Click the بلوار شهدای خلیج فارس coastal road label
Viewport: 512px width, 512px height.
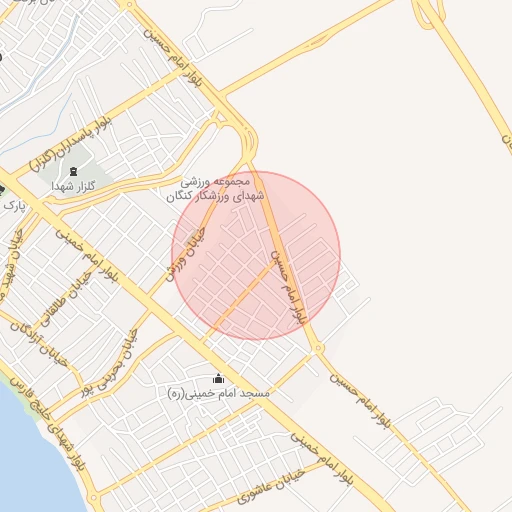[x=47, y=424]
